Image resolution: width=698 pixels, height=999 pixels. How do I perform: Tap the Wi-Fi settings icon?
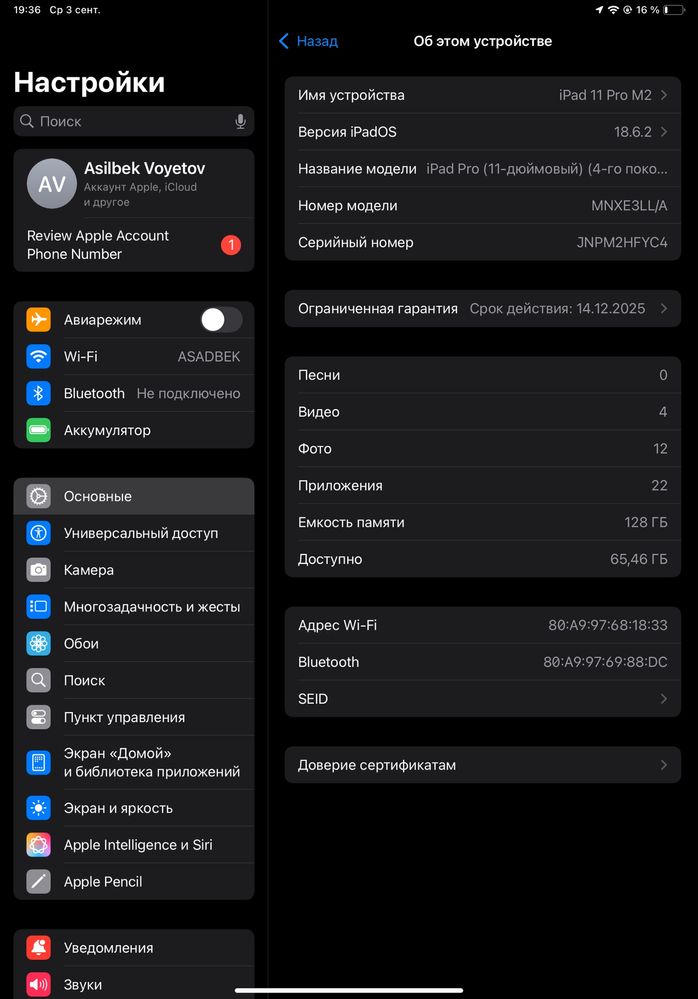[x=38, y=356]
